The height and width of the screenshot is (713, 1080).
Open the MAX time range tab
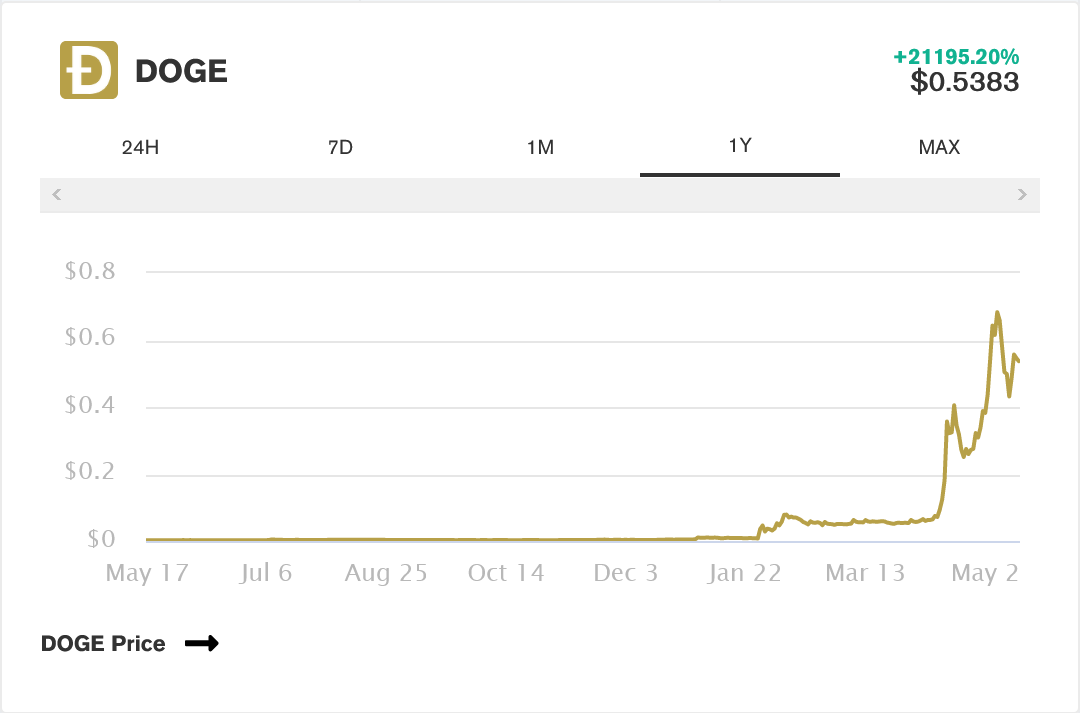939,148
